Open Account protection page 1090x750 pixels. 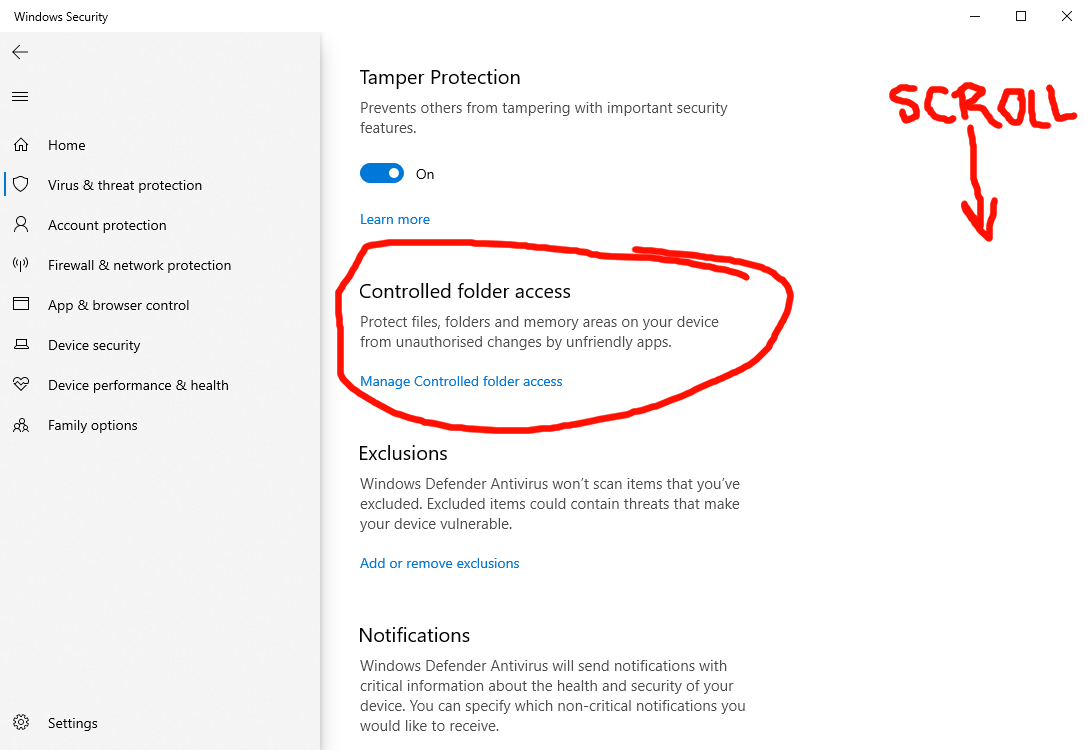pyautogui.click(x=107, y=225)
